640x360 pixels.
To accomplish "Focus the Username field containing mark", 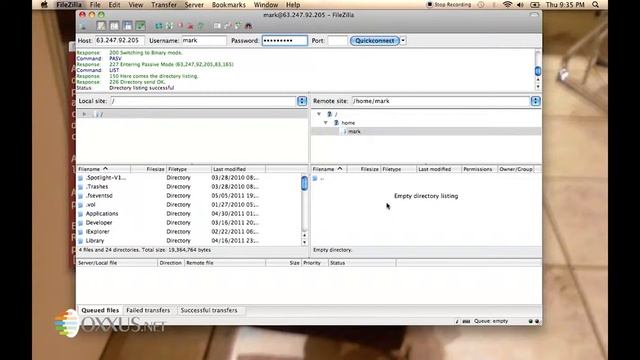I will tap(204, 40).
